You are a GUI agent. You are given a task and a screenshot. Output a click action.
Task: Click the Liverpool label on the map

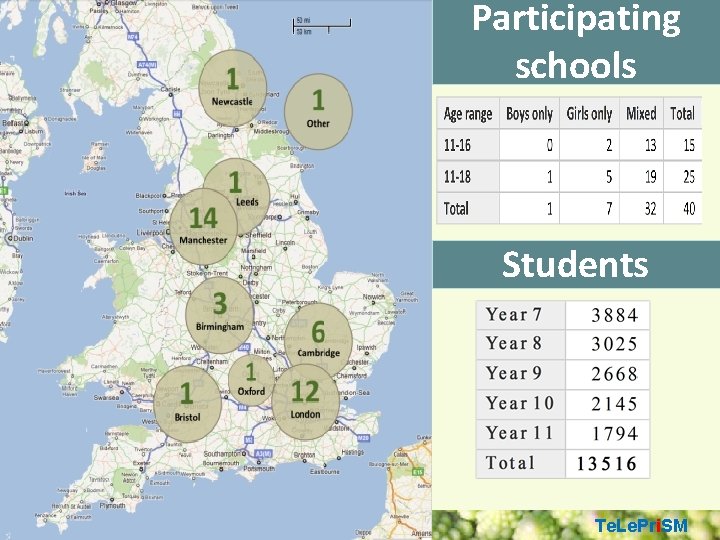click(151, 233)
